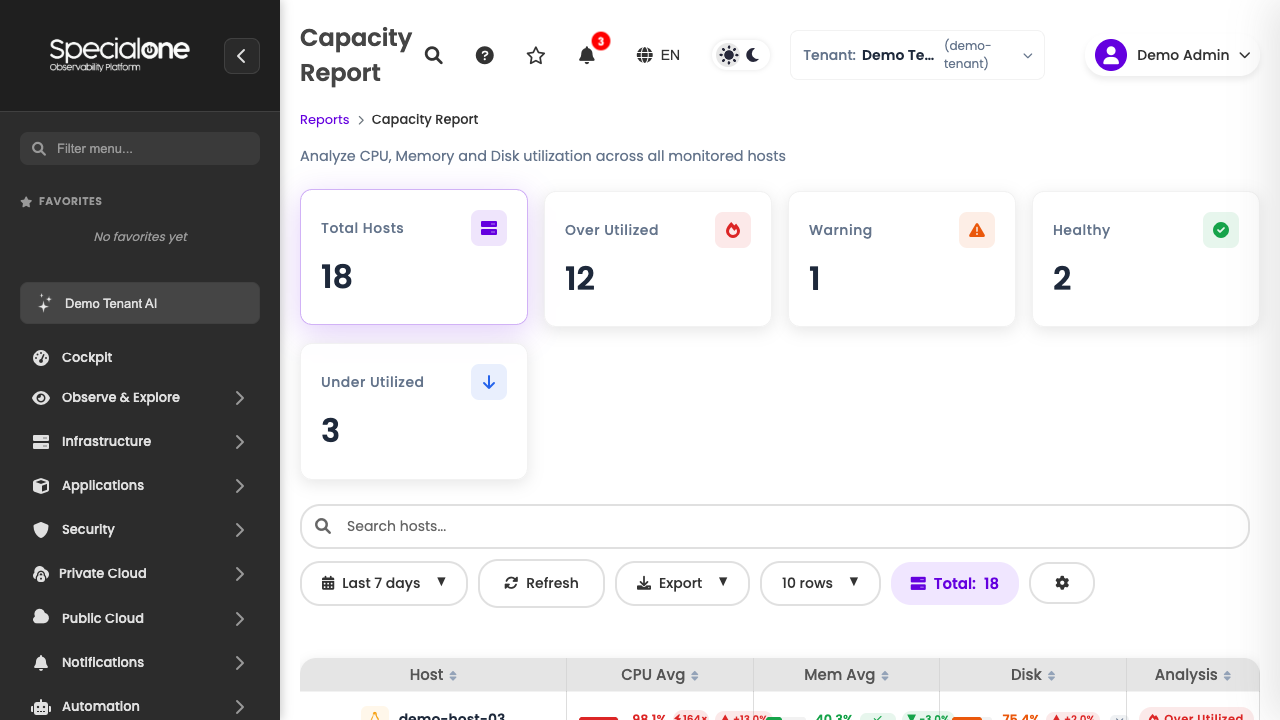Focus the Filter menu sidebar input
1280x720 pixels.
140,148
